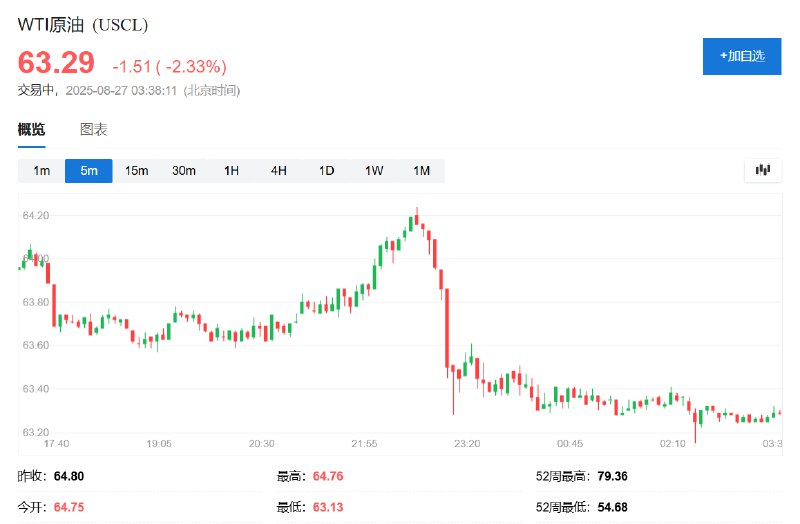Image resolution: width=800 pixels, height=524 pixels.
Task: Click the 52周最高 value 79.36
Action: pyautogui.click(x=612, y=477)
